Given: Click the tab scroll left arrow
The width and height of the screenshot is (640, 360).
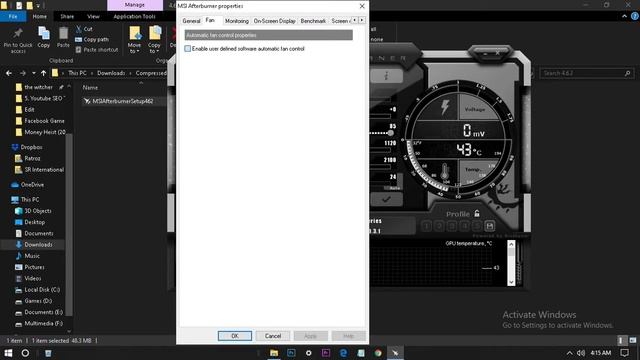Looking at the screenshot, I should click(x=355, y=20).
